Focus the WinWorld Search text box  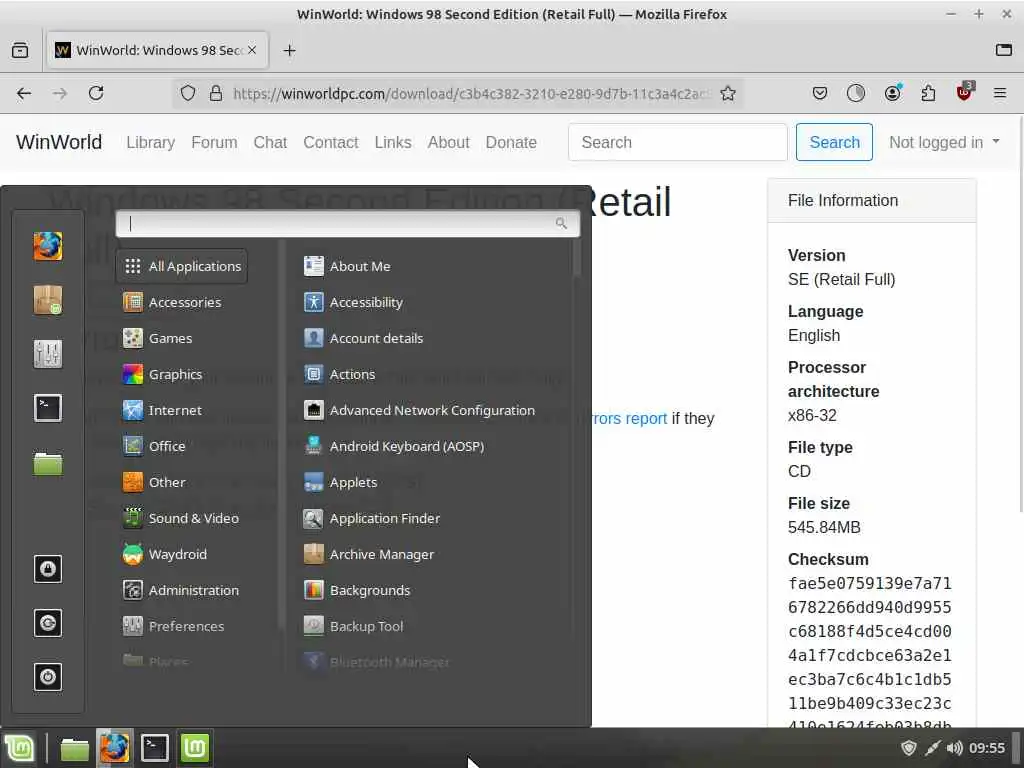click(678, 142)
